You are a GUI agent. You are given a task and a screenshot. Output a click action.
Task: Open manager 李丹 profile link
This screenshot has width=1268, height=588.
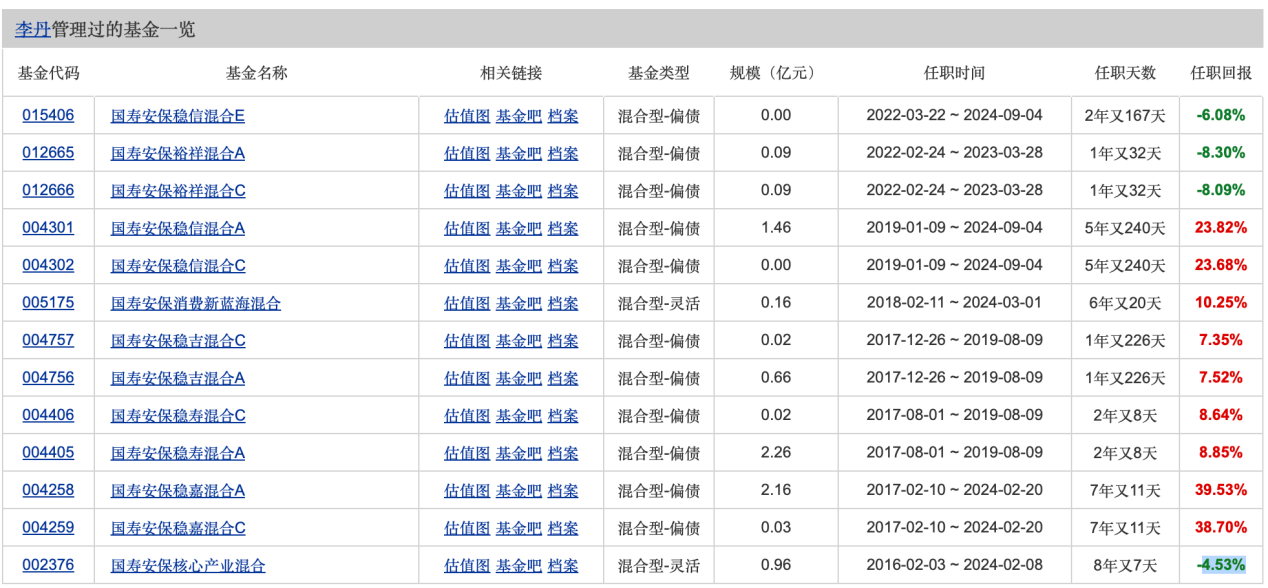33,30
